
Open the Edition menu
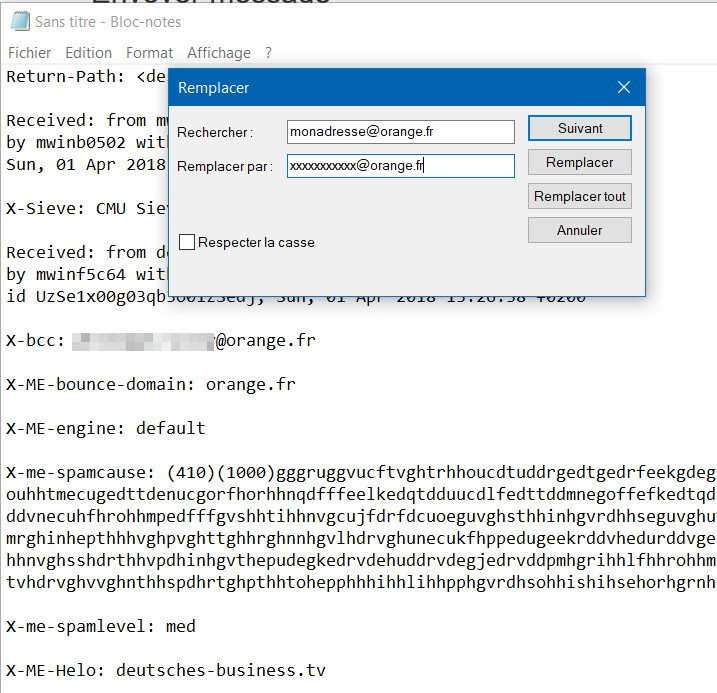click(89, 53)
